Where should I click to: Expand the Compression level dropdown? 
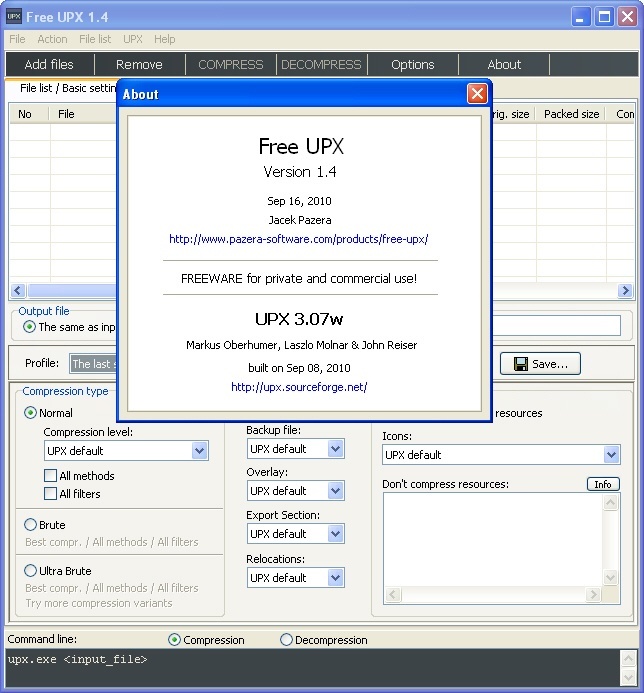click(199, 451)
